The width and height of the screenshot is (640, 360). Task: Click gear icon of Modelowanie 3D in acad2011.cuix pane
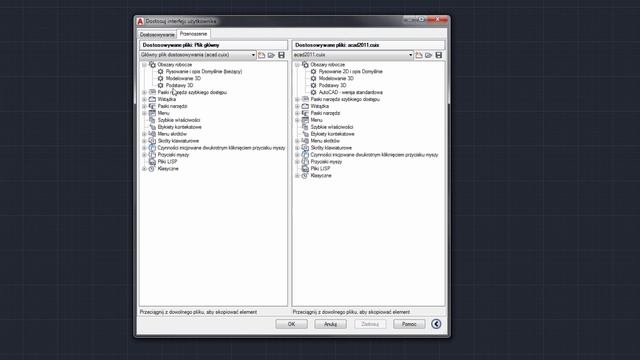pos(313,78)
